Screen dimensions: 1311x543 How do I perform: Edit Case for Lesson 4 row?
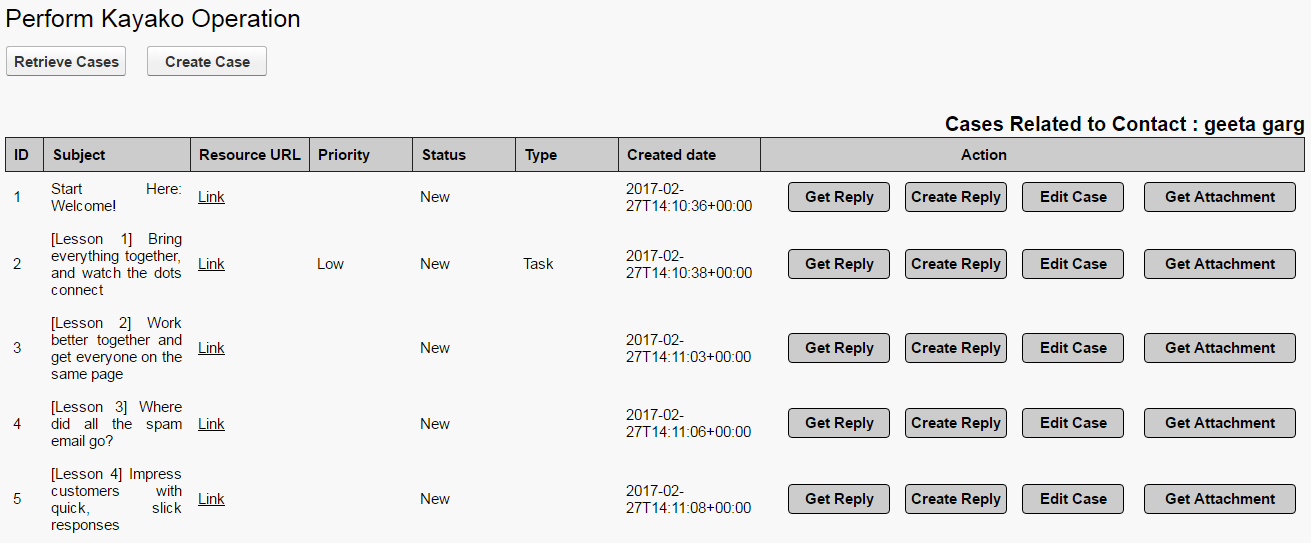coord(1073,499)
